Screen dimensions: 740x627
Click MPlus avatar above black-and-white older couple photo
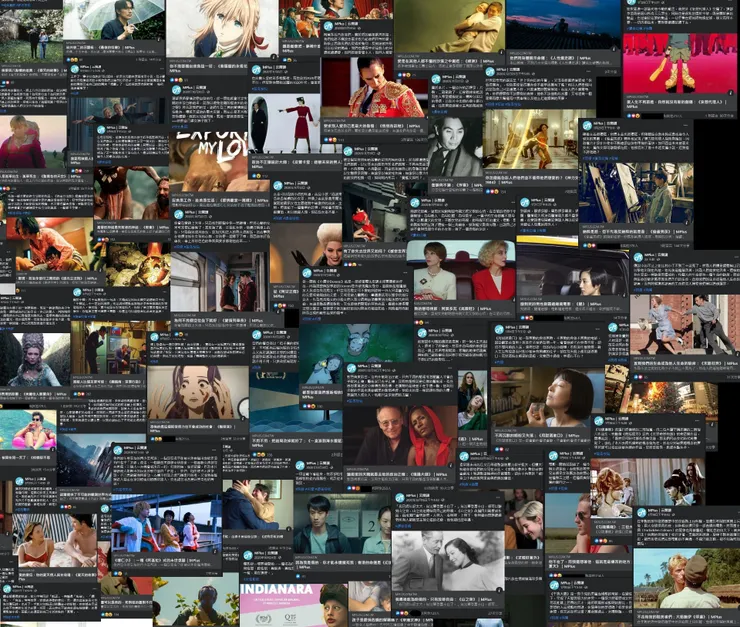[400, 498]
